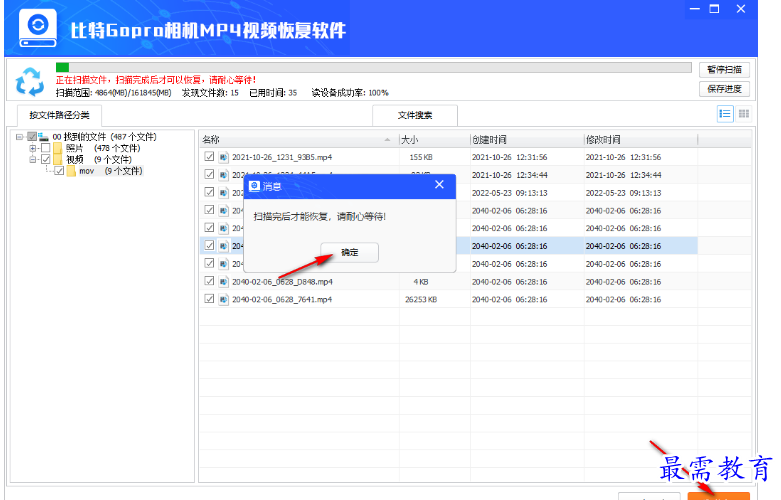This screenshot has width=781, height=500.
Task: Uncheck file 2040-02-06_0628_D848.mp4
Action: pos(209,281)
